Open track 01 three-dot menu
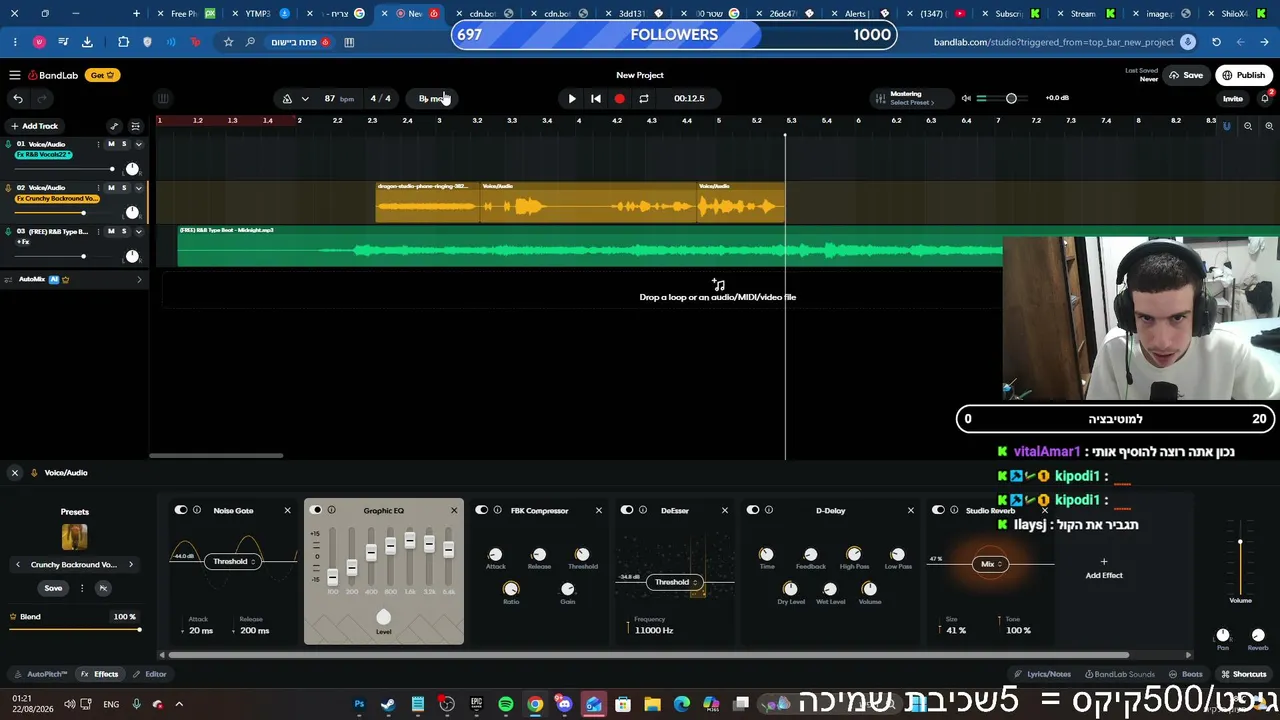The height and width of the screenshot is (720, 1280). (98, 144)
